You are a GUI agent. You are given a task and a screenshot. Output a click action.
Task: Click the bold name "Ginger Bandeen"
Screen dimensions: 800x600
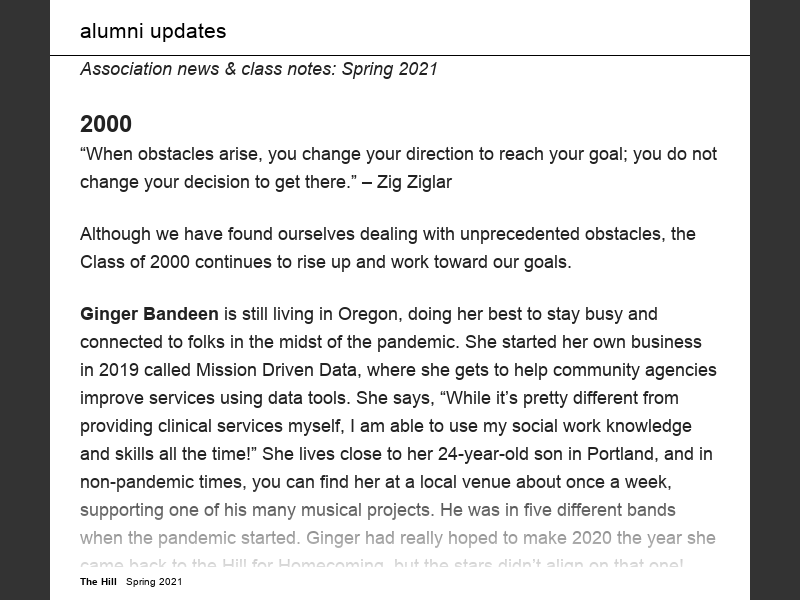(x=149, y=314)
